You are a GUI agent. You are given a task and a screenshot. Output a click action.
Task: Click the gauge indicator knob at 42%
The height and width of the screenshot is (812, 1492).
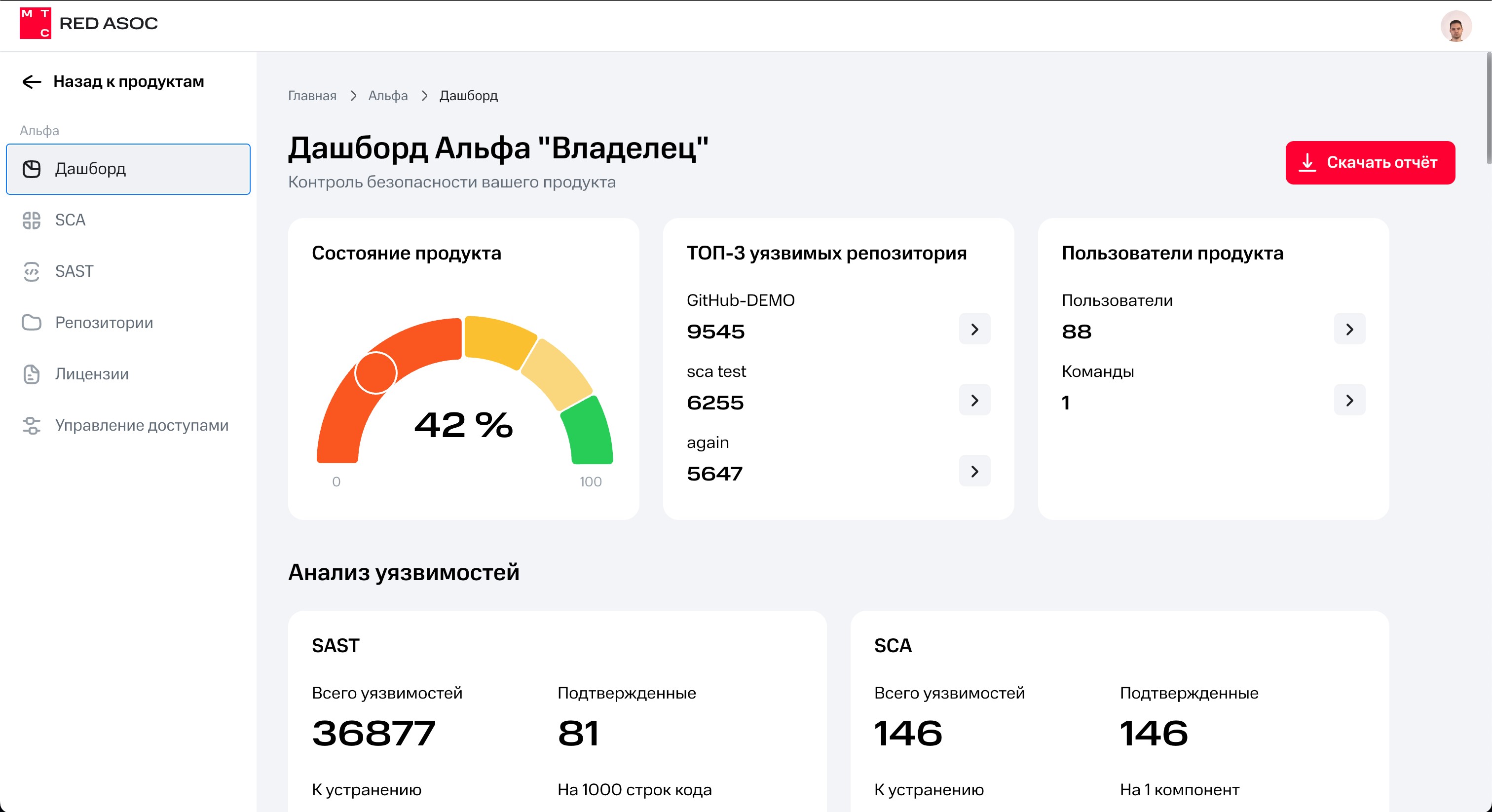[x=375, y=373]
